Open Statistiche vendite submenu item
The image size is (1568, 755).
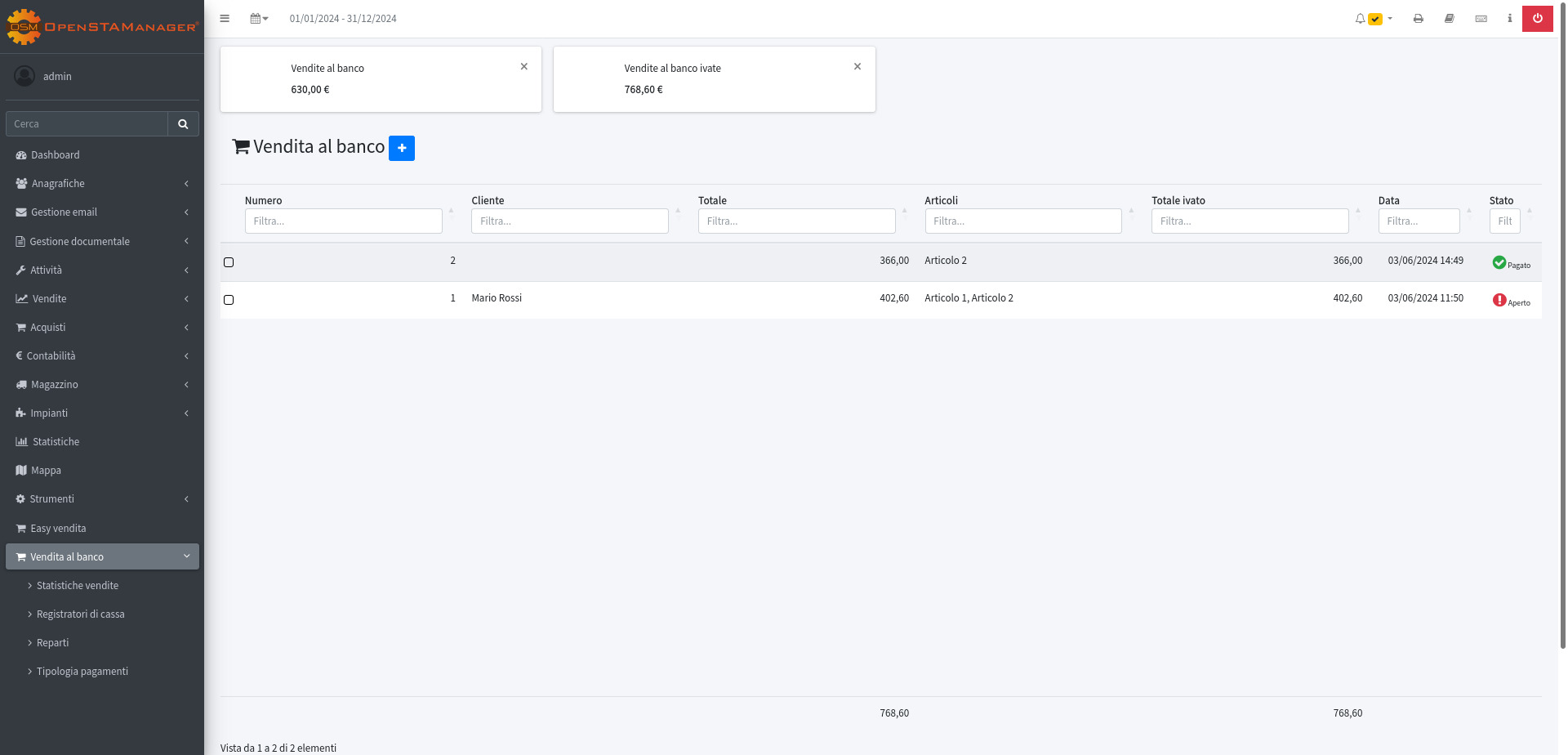[78, 586]
